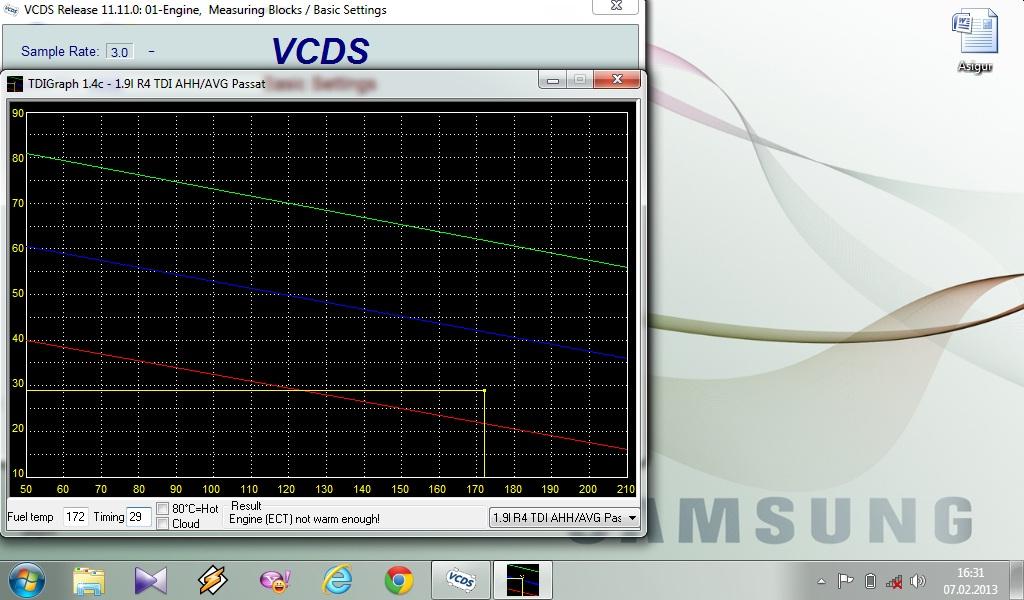This screenshot has width=1024, height=600.
Task: Click the Sample Rate value box
Action: point(119,52)
